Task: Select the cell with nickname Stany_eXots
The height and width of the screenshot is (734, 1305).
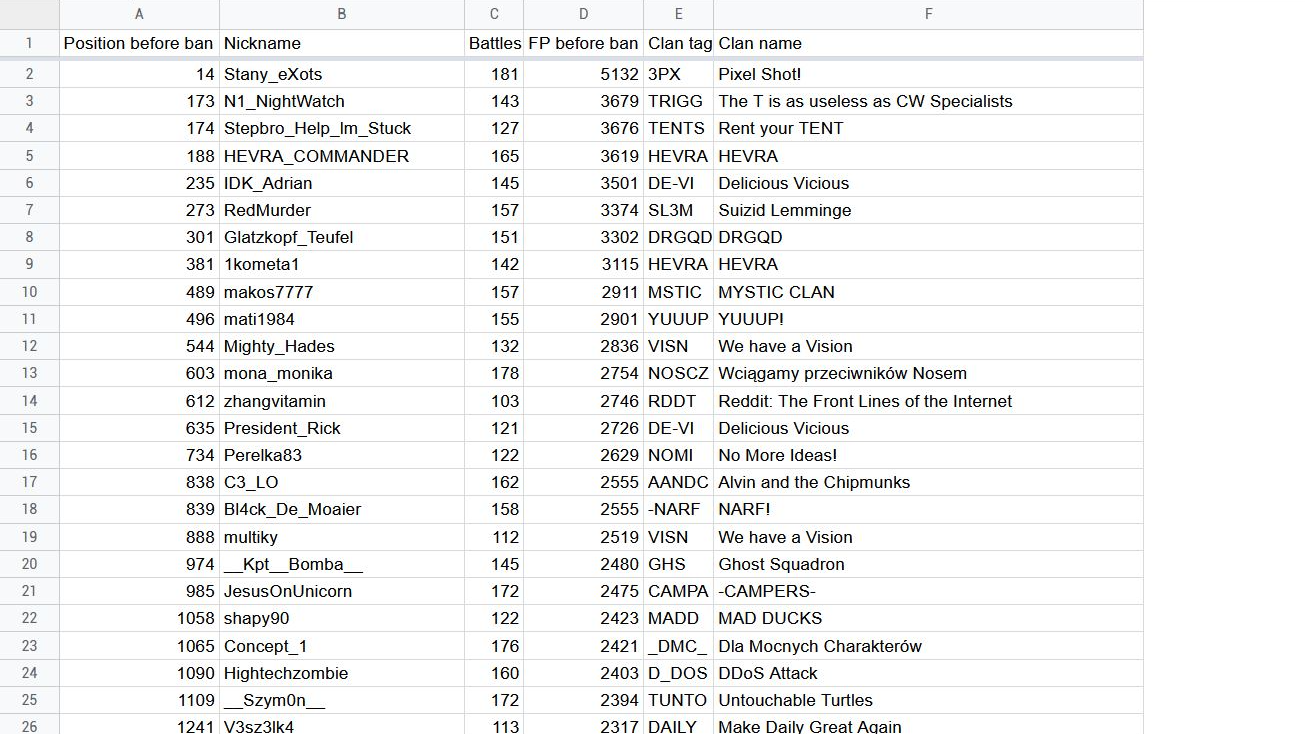Action: [x=342, y=74]
